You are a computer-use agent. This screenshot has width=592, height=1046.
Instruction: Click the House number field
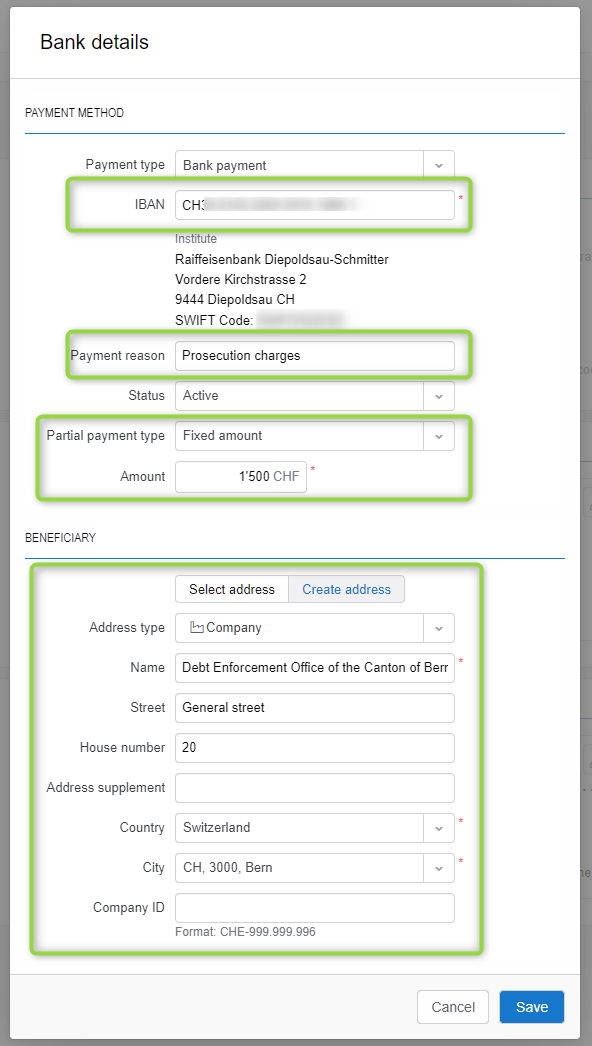pyautogui.click(x=315, y=748)
